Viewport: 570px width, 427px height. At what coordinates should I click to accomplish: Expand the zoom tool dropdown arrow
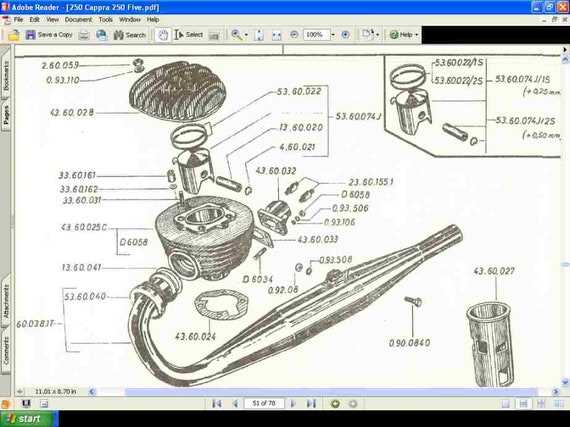click(246, 35)
